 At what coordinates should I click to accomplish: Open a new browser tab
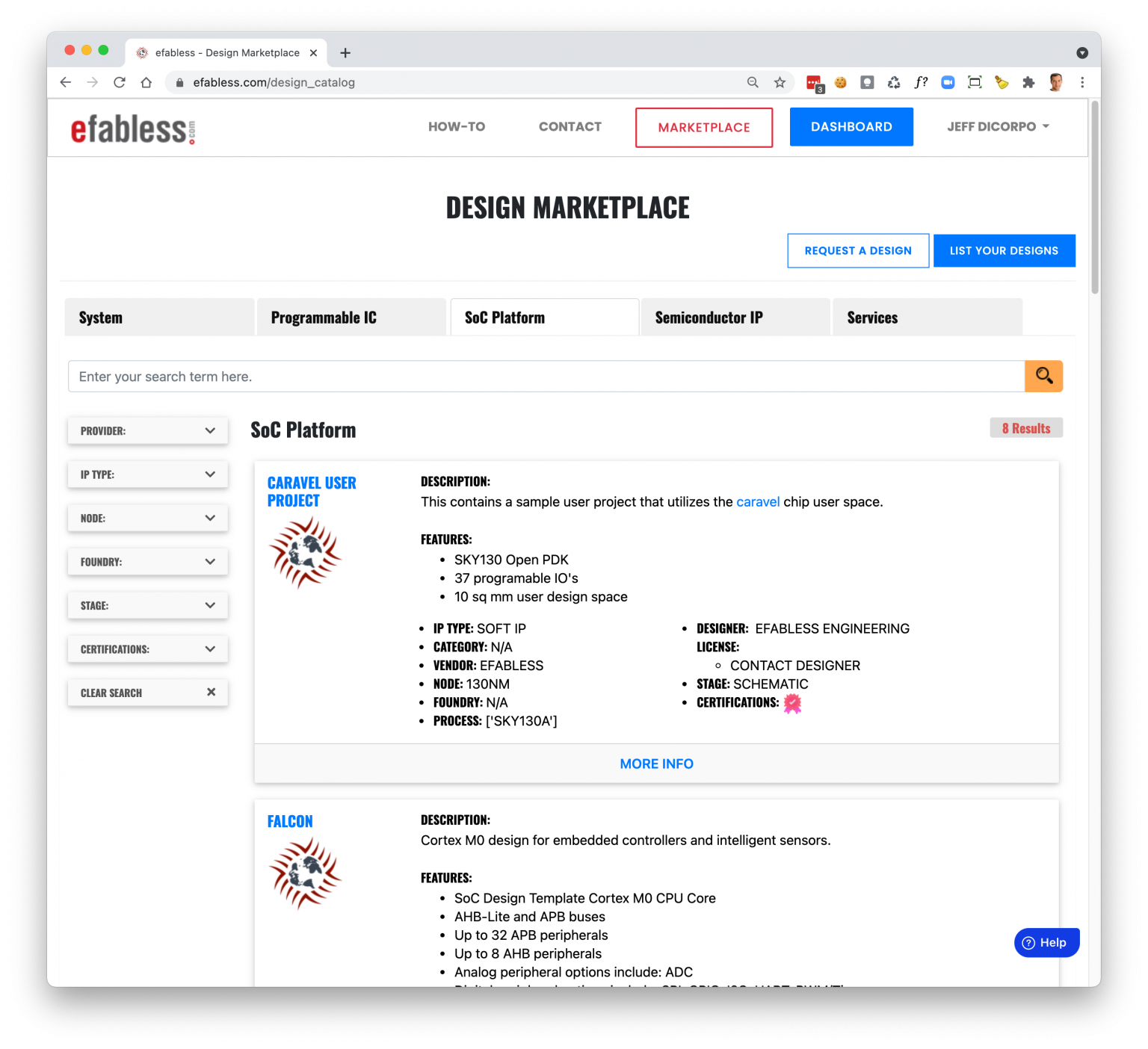click(345, 53)
